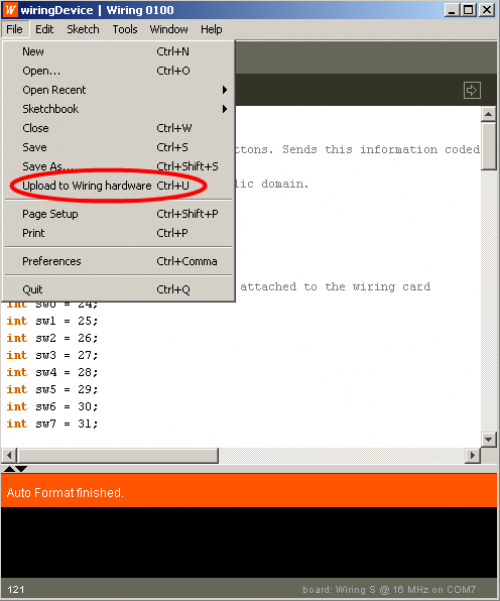Image resolution: width=500 pixels, height=601 pixels.
Task: Minimize the Wiring window
Action: [x=452, y=10]
